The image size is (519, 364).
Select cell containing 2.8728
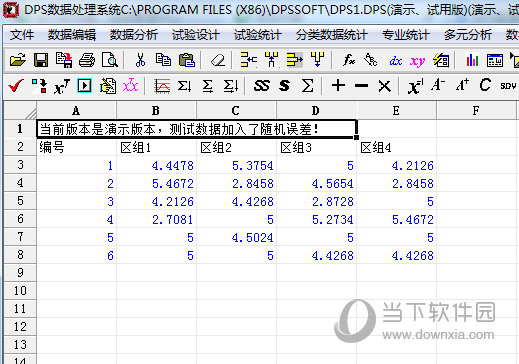coord(316,201)
